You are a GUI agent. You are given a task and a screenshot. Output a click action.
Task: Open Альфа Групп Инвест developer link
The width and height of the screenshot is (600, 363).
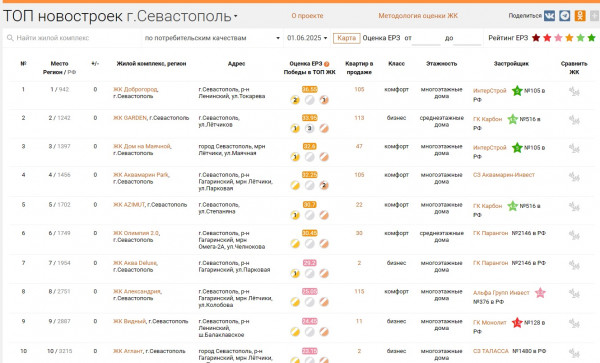(x=501, y=293)
